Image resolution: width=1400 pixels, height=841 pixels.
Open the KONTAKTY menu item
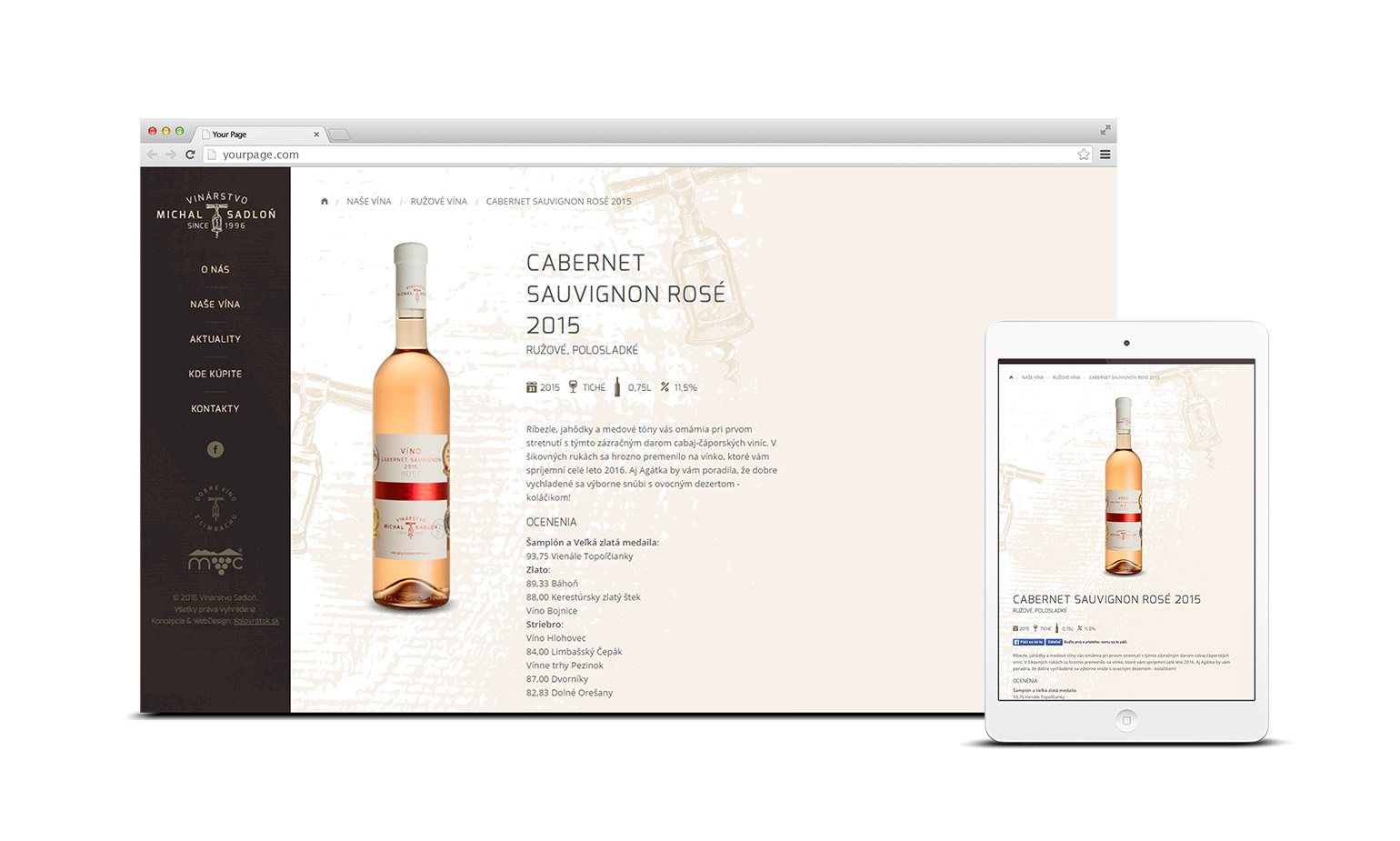point(215,409)
